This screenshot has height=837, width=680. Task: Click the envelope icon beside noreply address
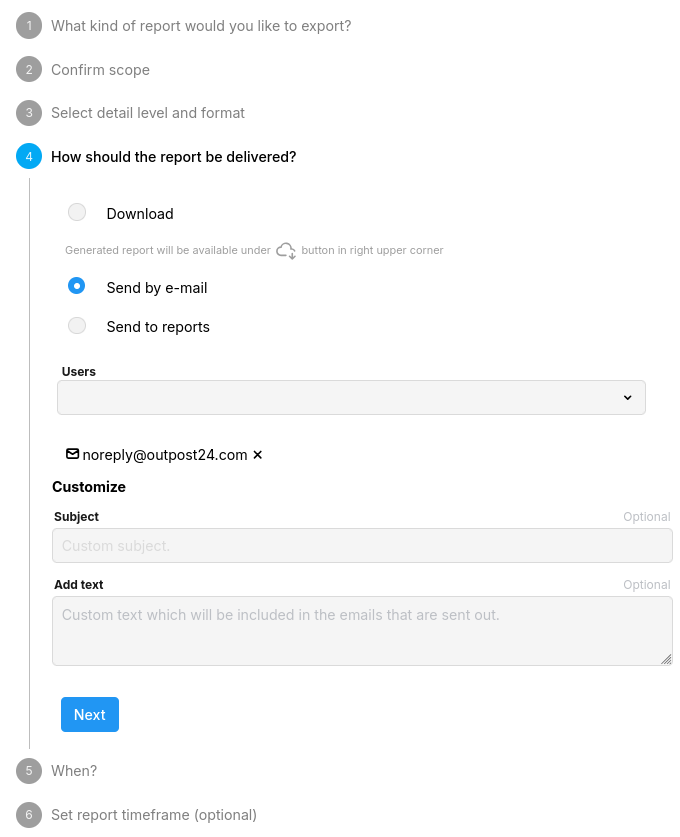pyautogui.click(x=72, y=454)
